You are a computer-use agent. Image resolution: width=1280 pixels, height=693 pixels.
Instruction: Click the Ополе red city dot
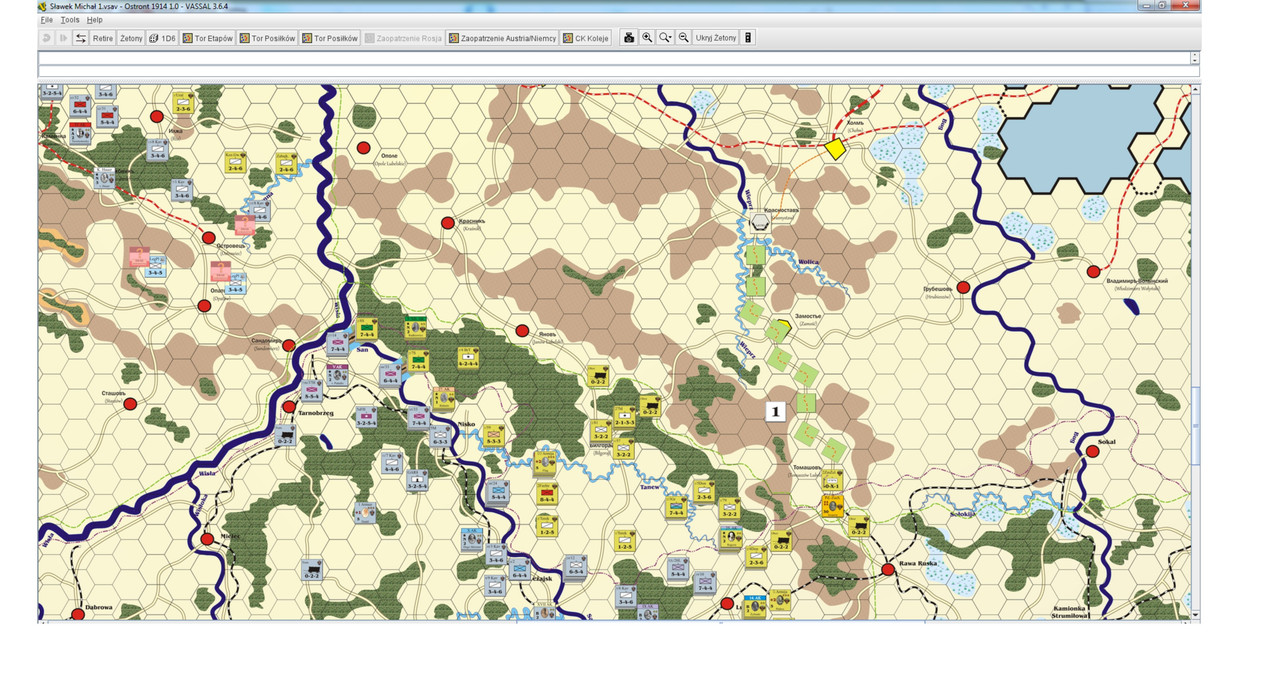coord(363,147)
